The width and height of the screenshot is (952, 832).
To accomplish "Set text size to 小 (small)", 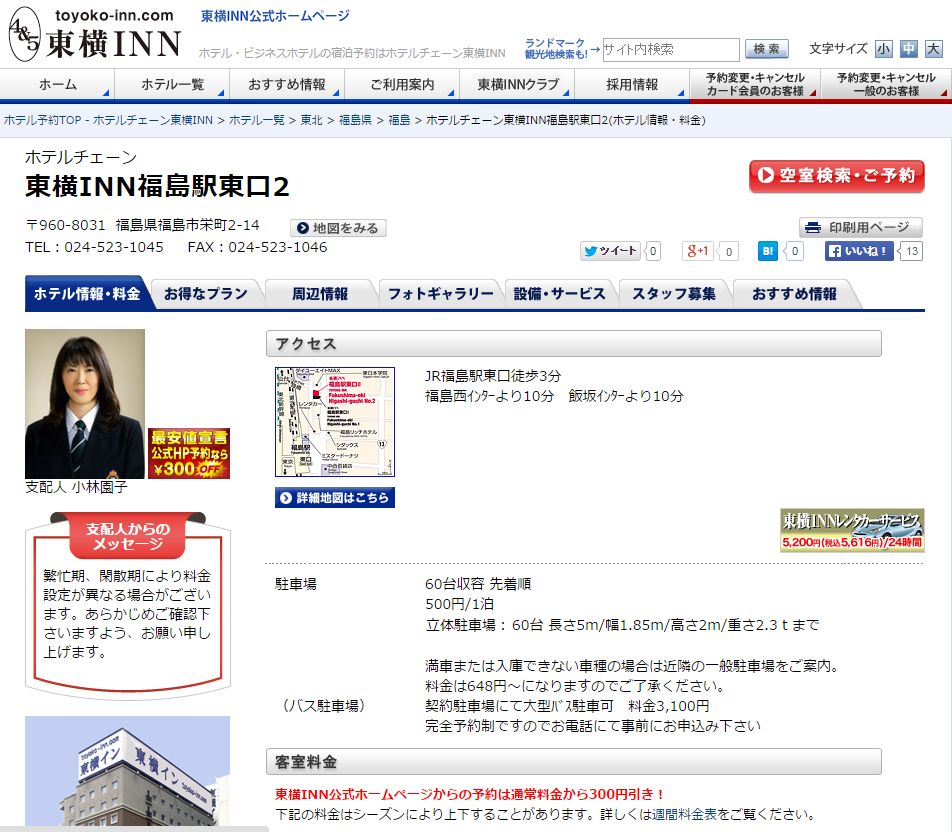I will pos(883,49).
